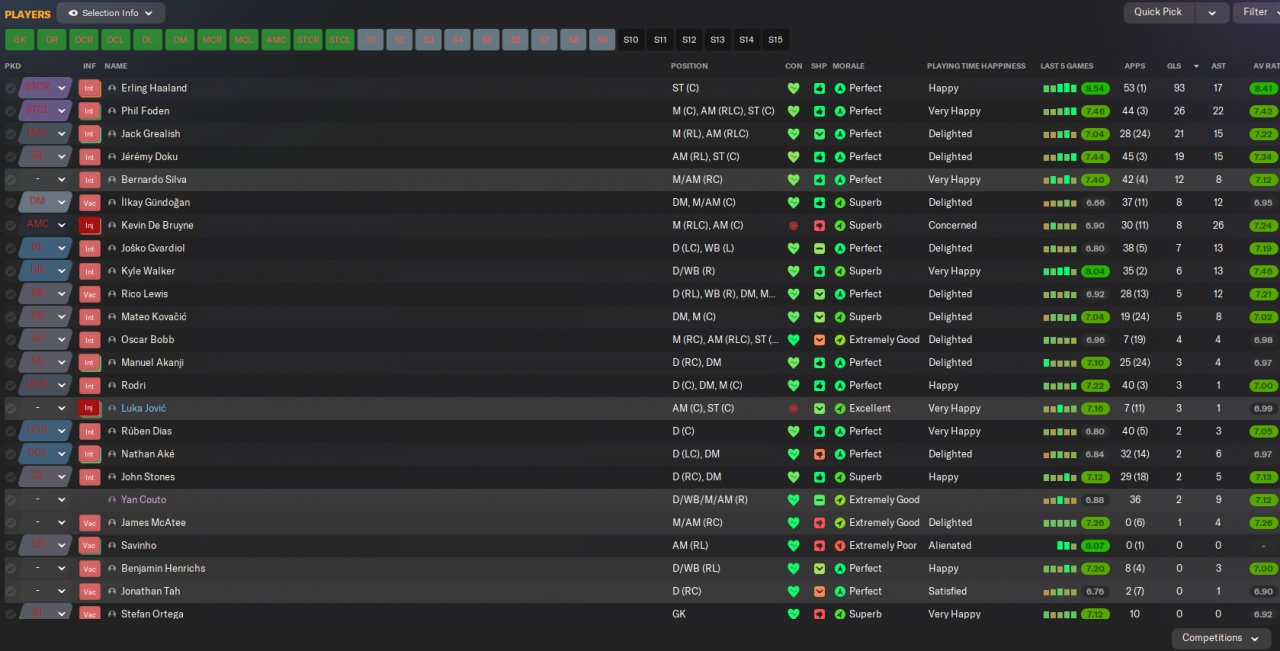Click the Vac badge next to İlkay Gündoğan
Image resolution: width=1280 pixels, height=651 pixels.
89,202
